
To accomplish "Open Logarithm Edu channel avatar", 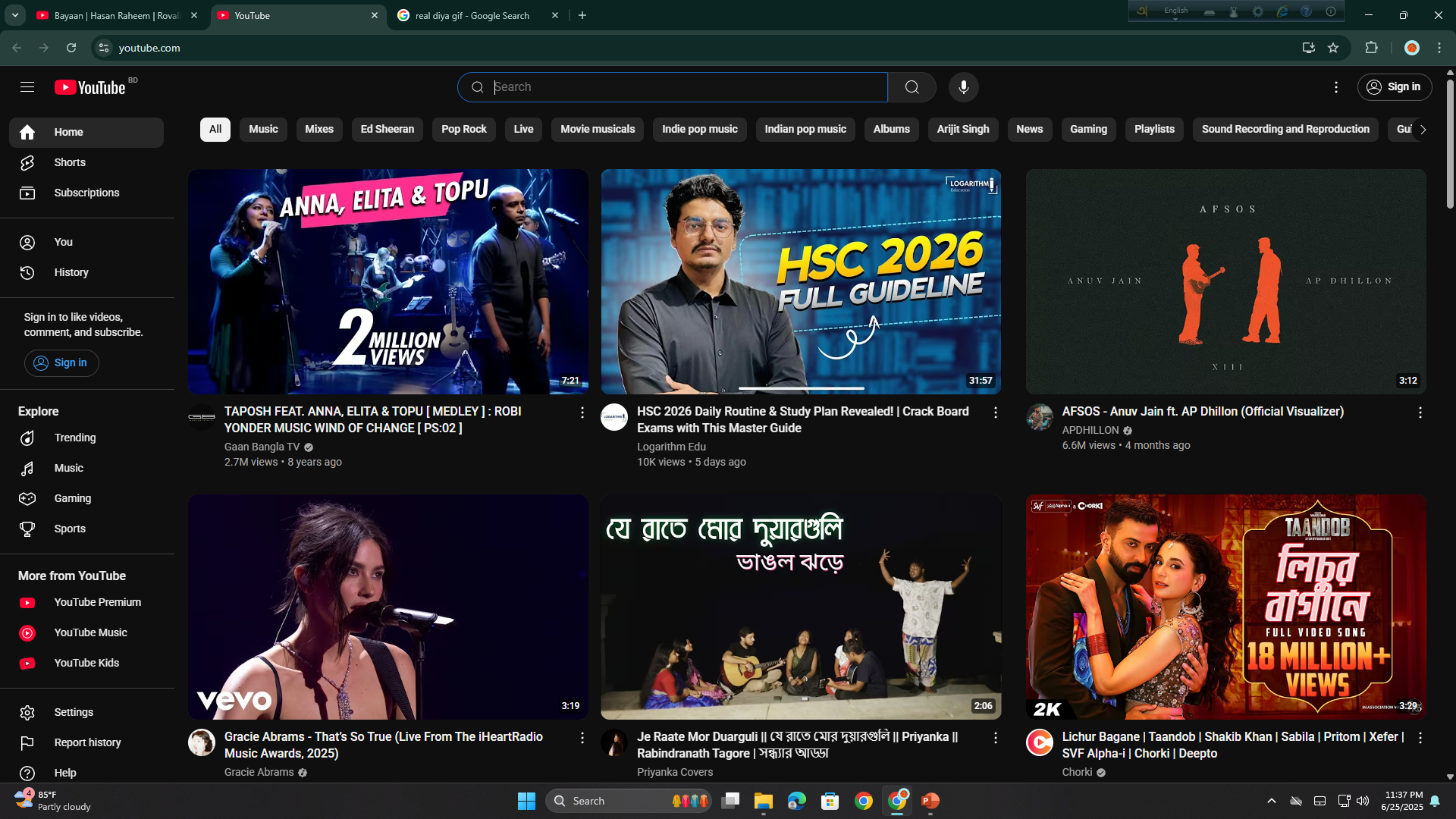I will point(614,417).
